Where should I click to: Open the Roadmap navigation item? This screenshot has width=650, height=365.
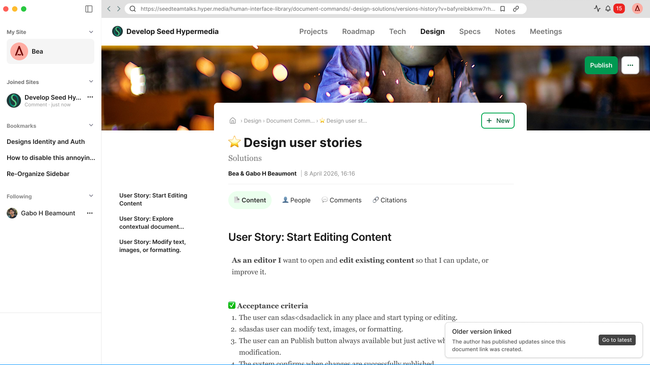pos(358,32)
